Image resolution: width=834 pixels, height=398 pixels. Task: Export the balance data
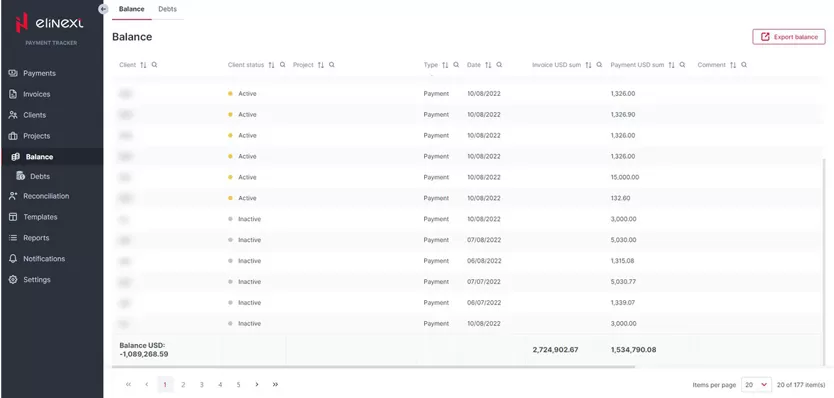[x=789, y=37]
